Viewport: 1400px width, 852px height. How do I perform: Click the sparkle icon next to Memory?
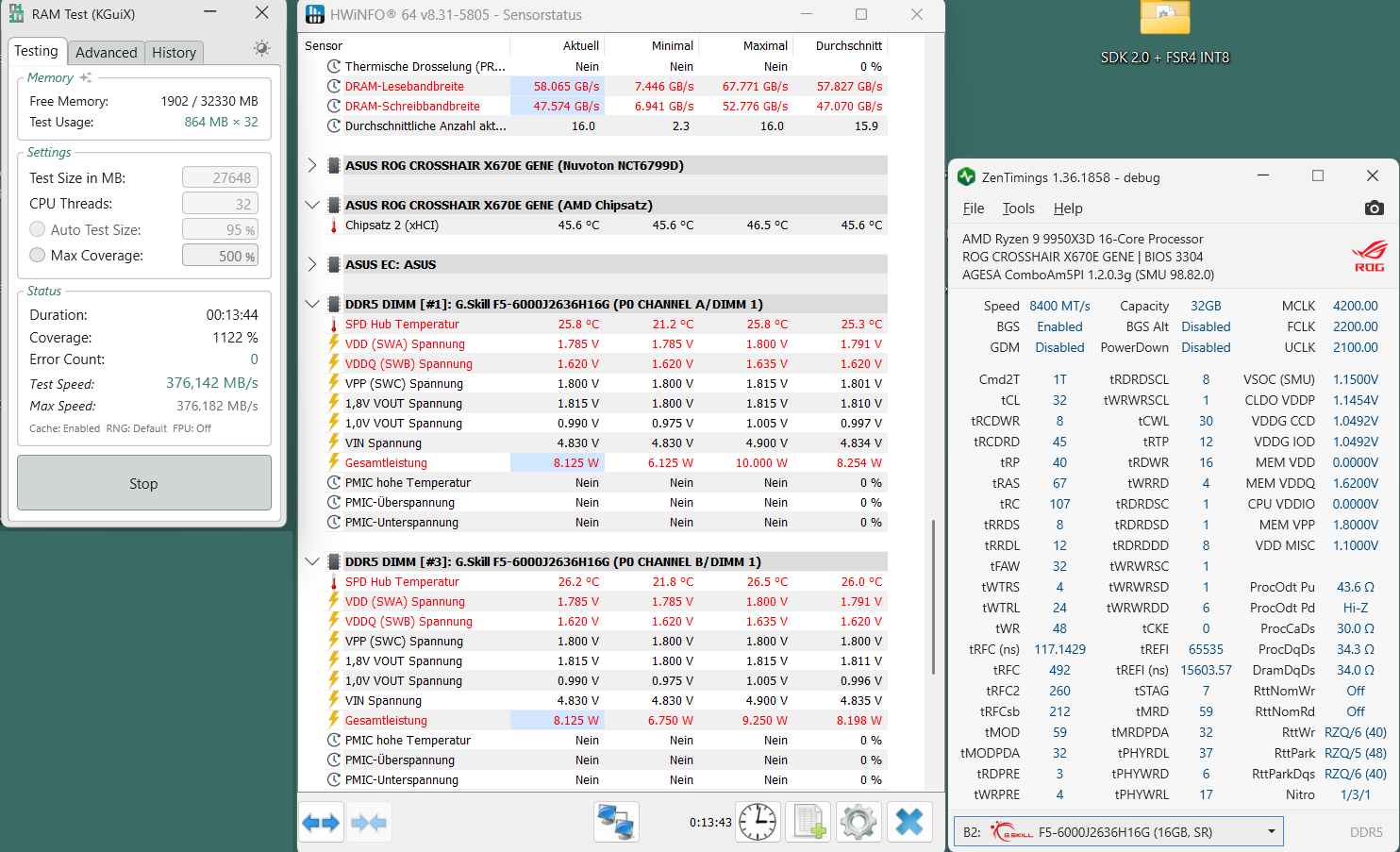86,77
